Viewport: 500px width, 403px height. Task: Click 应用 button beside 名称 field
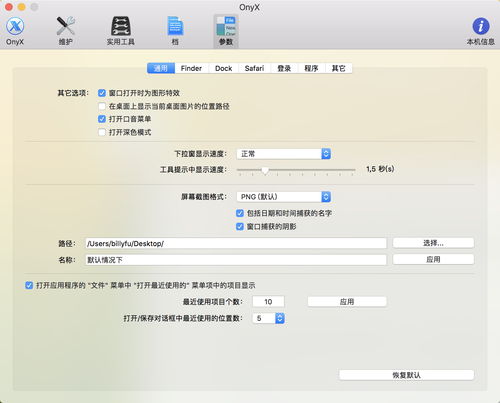click(433, 259)
